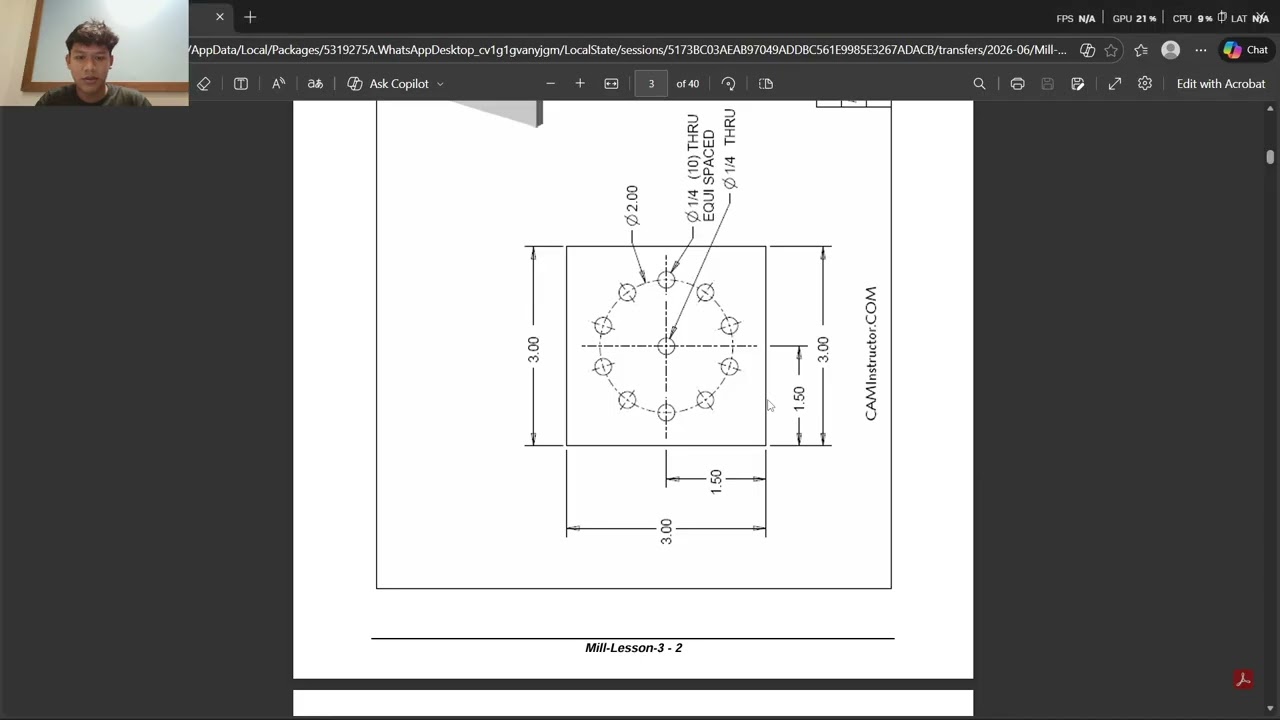Zoom out with the minus icon
Screen dimensions: 1280x720
pos(550,84)
